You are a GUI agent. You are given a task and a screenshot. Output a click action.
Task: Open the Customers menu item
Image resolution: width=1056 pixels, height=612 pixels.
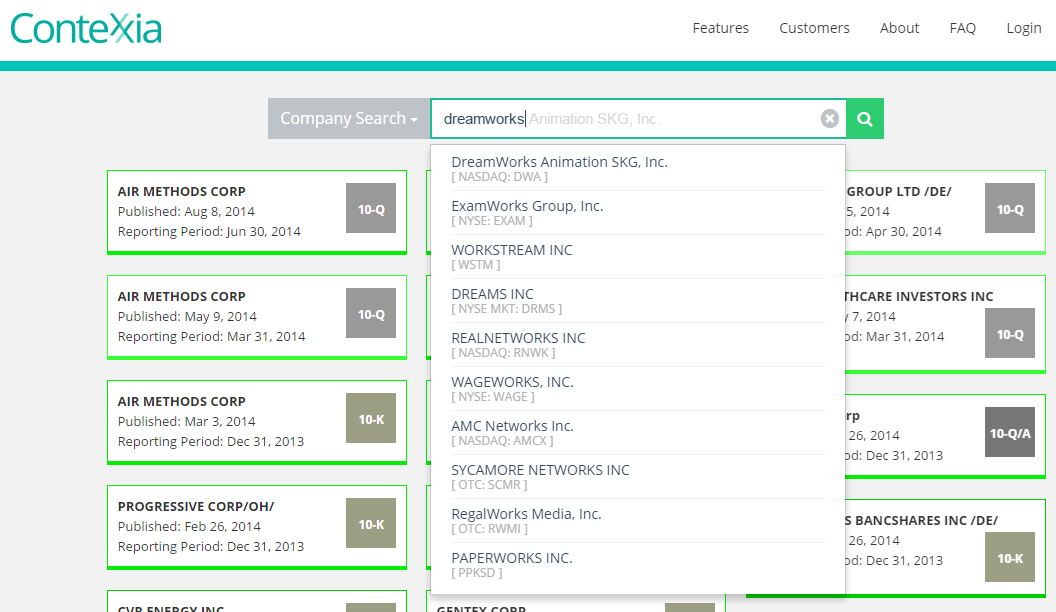pos(814,28)
